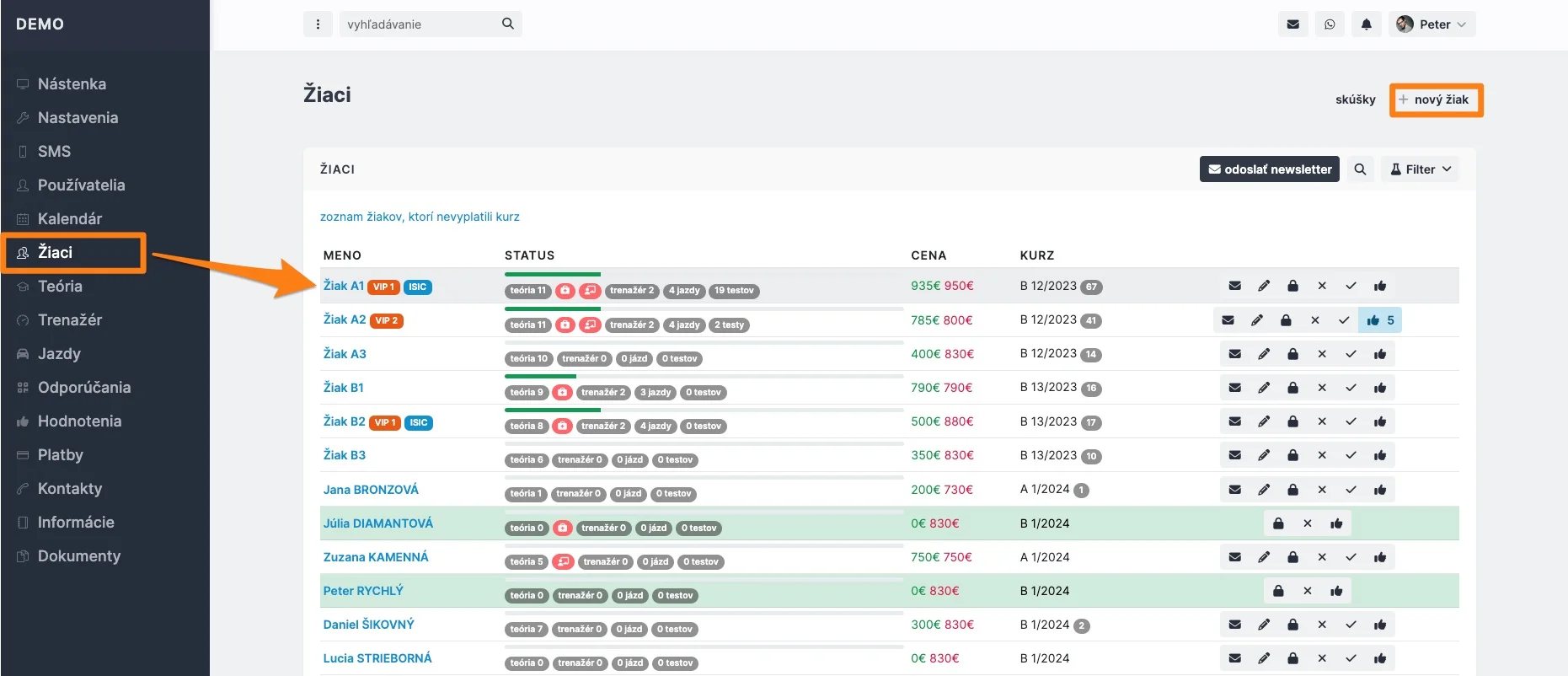Expand the Filter dropdown
The image size is (1568, 676).
(x=1420, y=169)
